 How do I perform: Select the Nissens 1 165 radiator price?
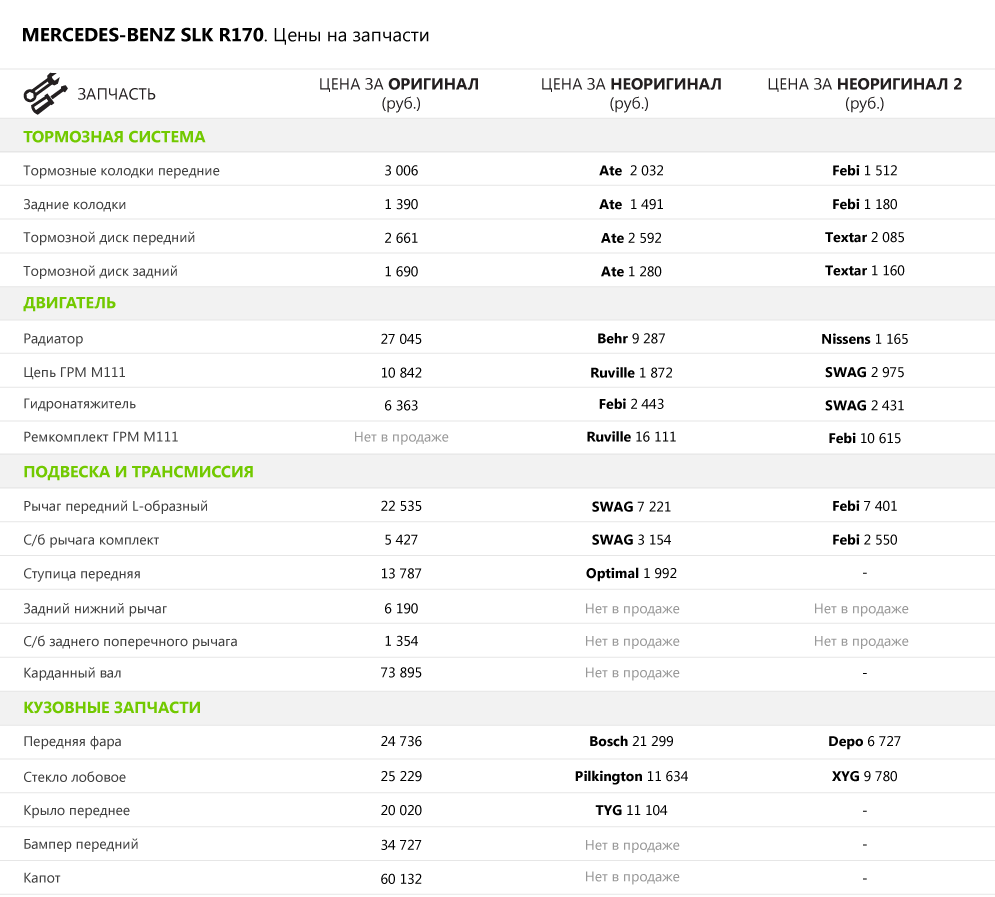[x=864, y=339]
